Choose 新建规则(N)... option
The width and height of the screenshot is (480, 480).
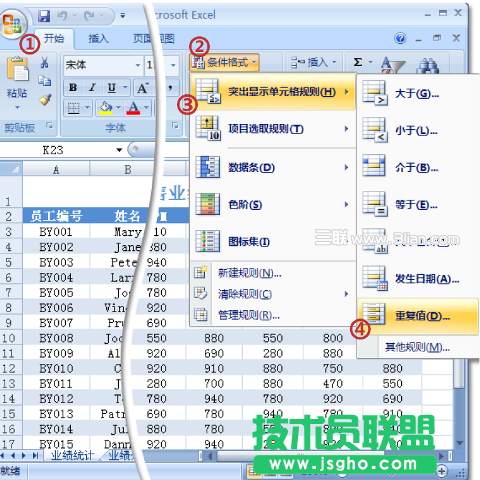tap(273, 273)
